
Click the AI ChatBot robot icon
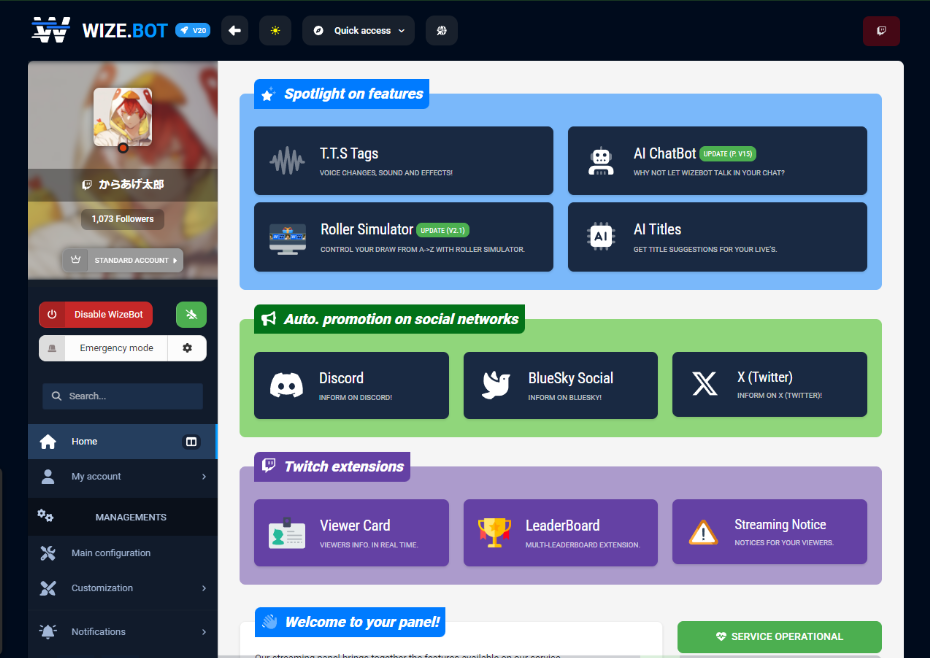click(601, 161)
